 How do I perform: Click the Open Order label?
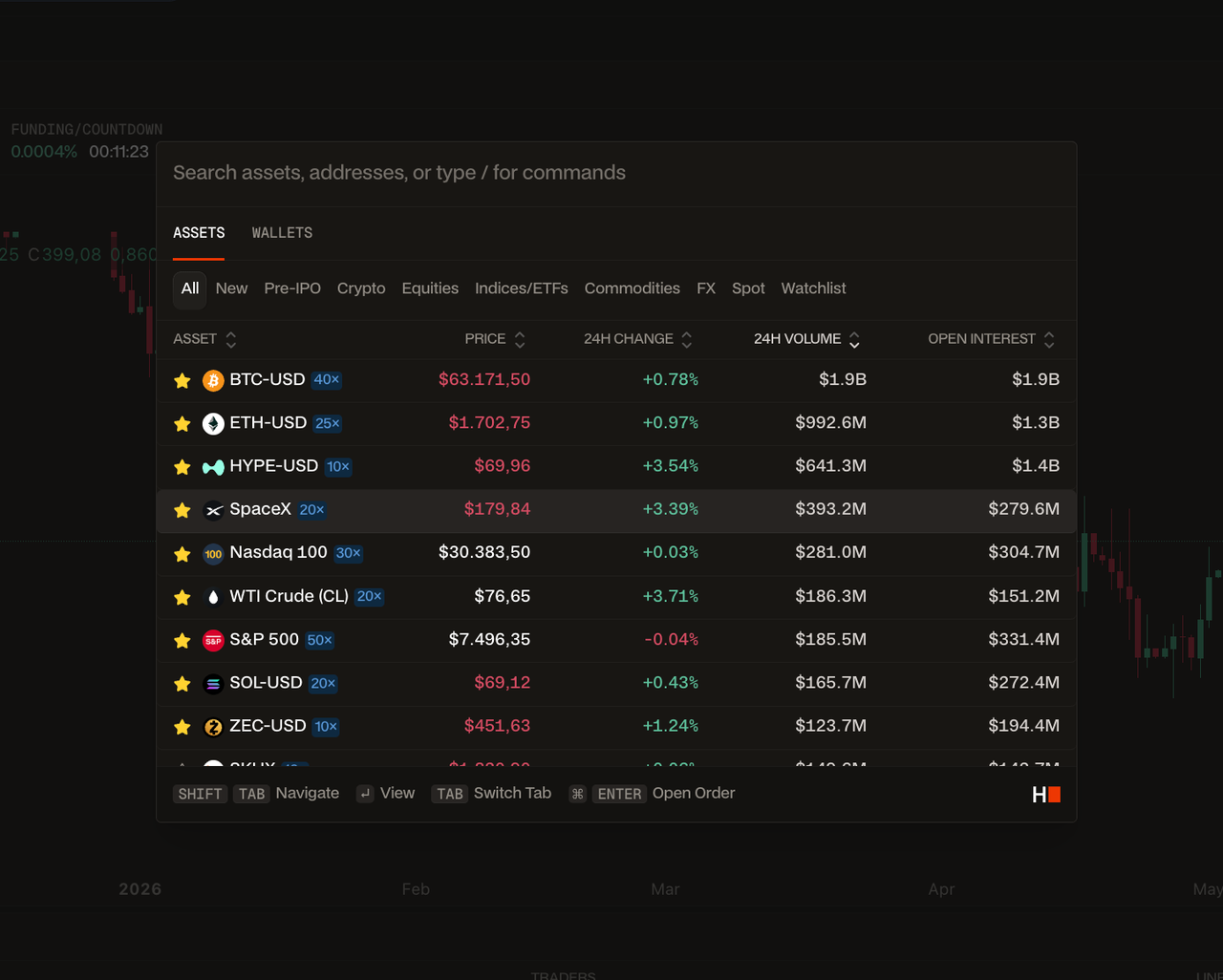694,794
